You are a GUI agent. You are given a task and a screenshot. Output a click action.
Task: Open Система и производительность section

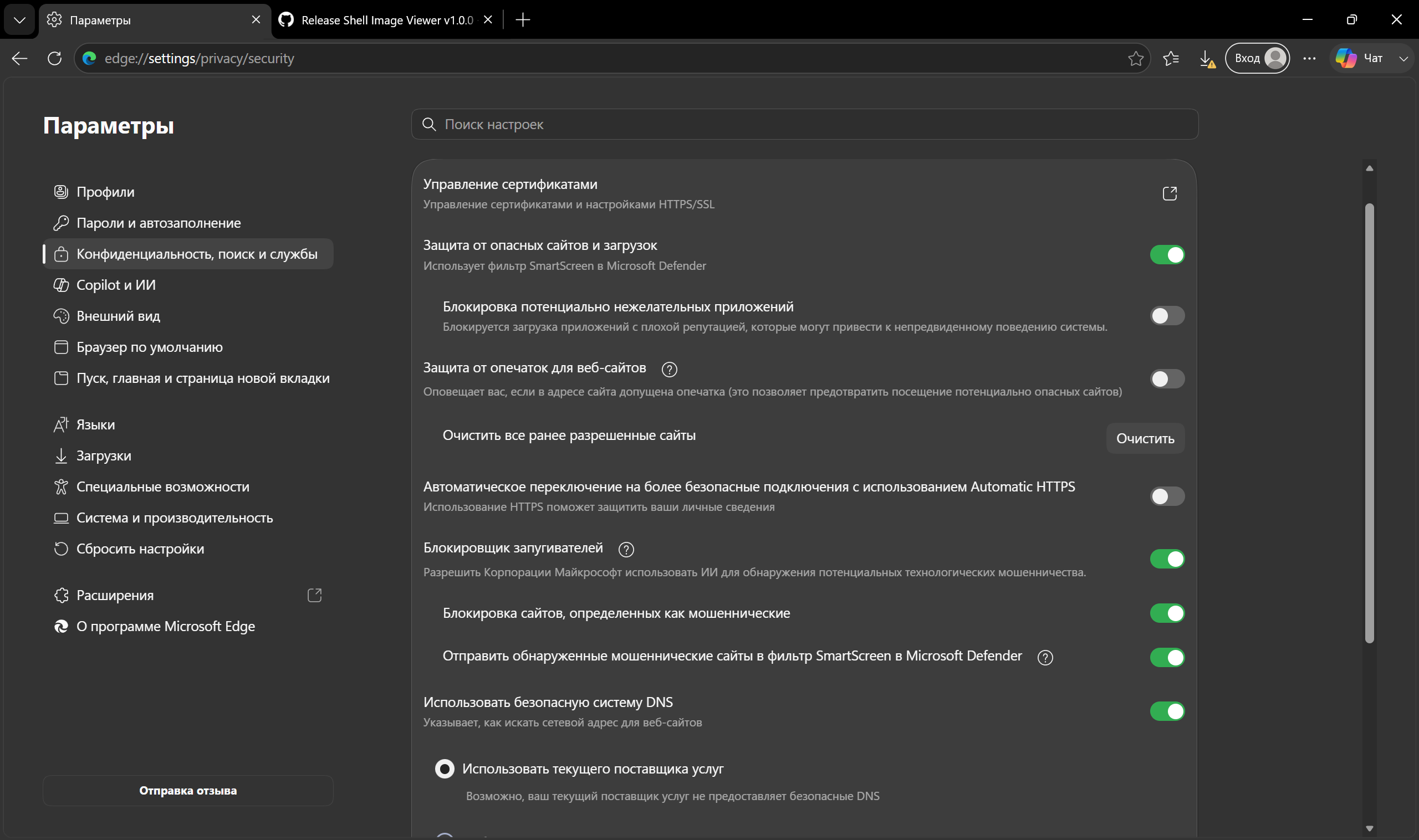tap(188, 518)
